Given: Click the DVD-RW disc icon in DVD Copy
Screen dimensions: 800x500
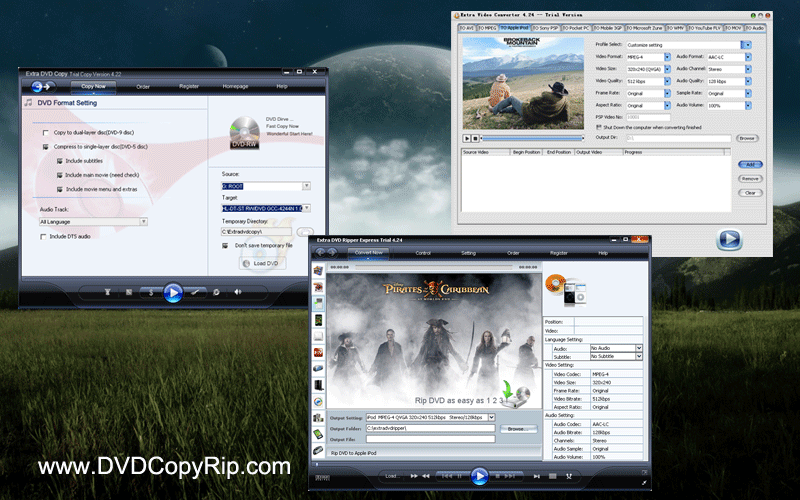Looking at the screenshot, I should click(x=244, y=133).
